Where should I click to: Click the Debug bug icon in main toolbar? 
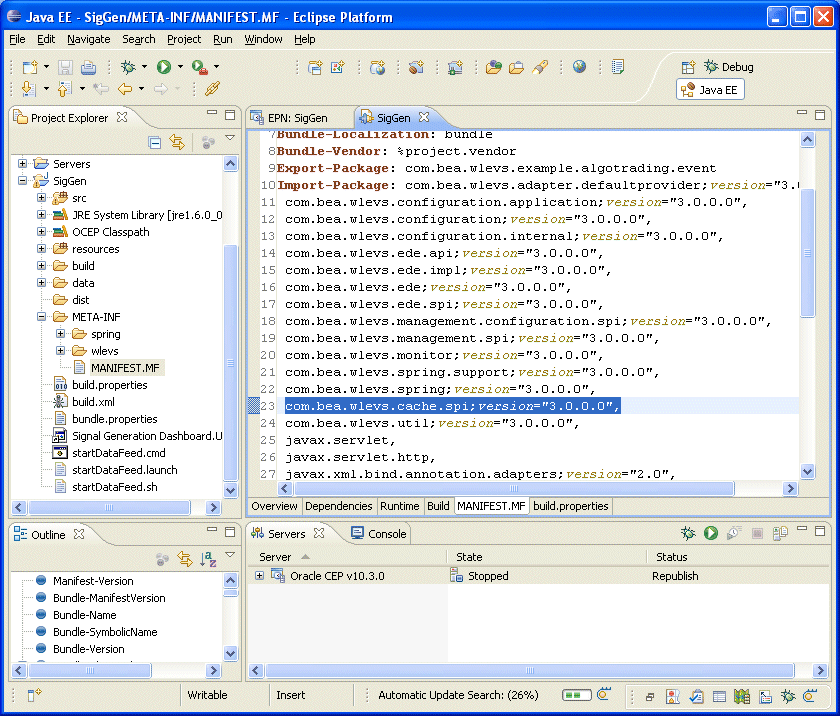coord(128,67)
